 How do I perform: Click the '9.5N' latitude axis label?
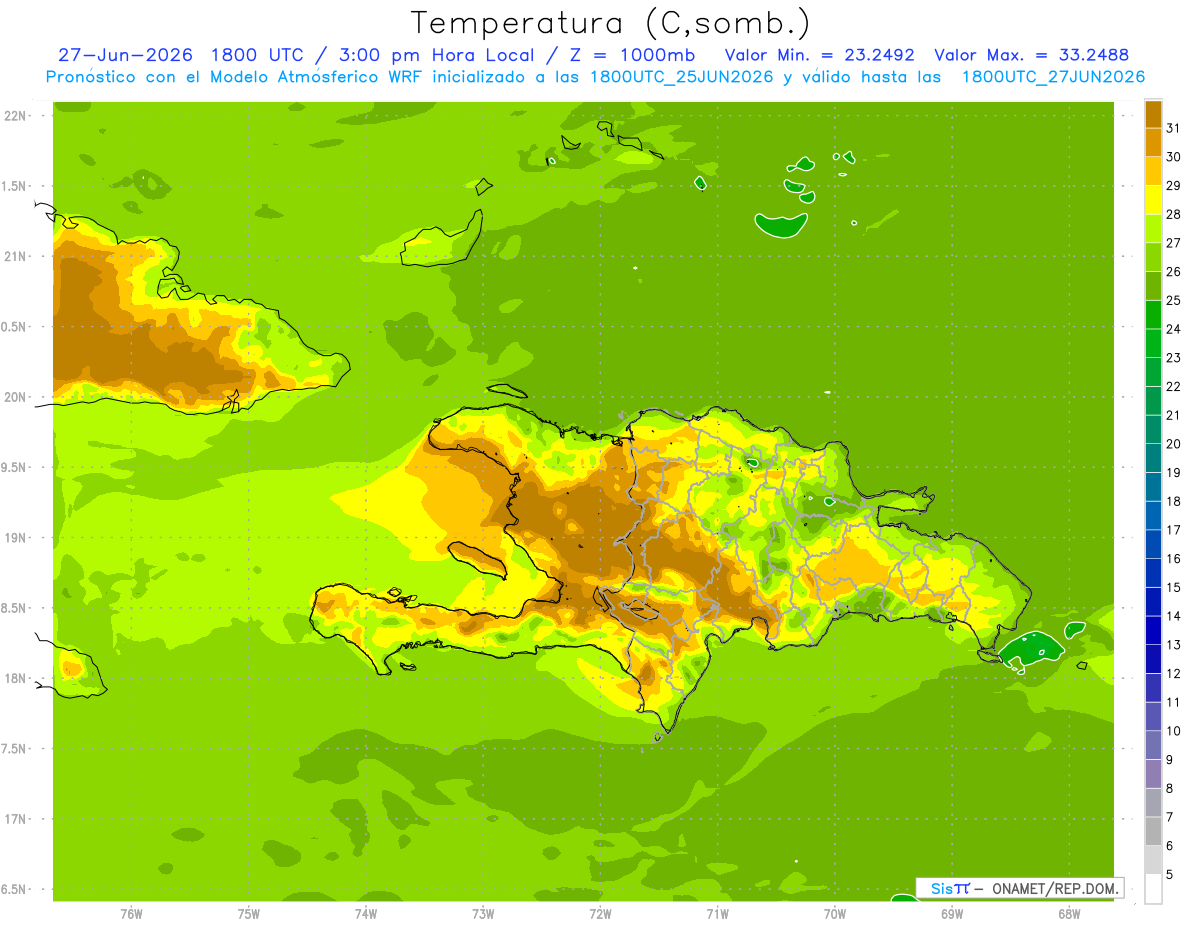click(14, 467)
